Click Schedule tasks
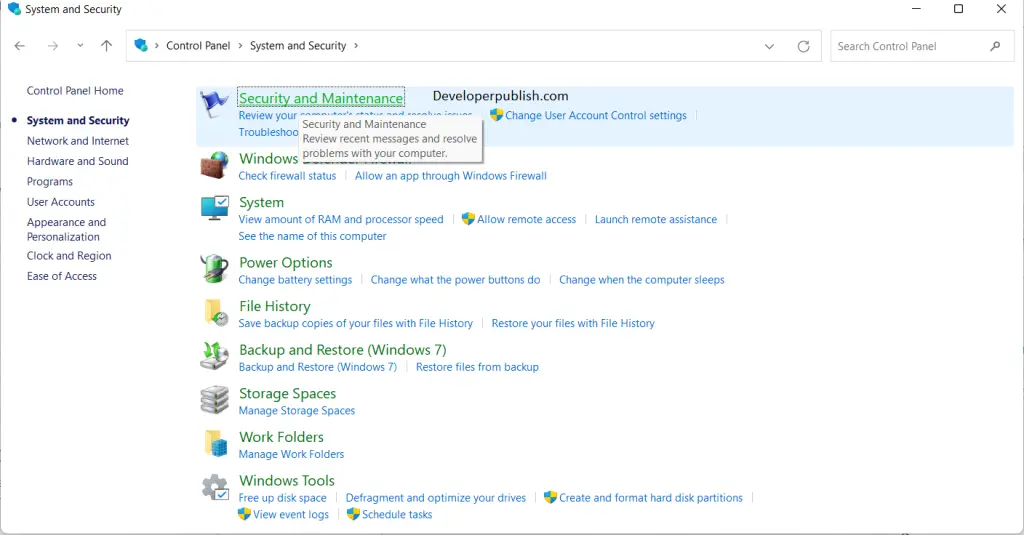This screenshot has height=535, width=1024. pos(397,515)
